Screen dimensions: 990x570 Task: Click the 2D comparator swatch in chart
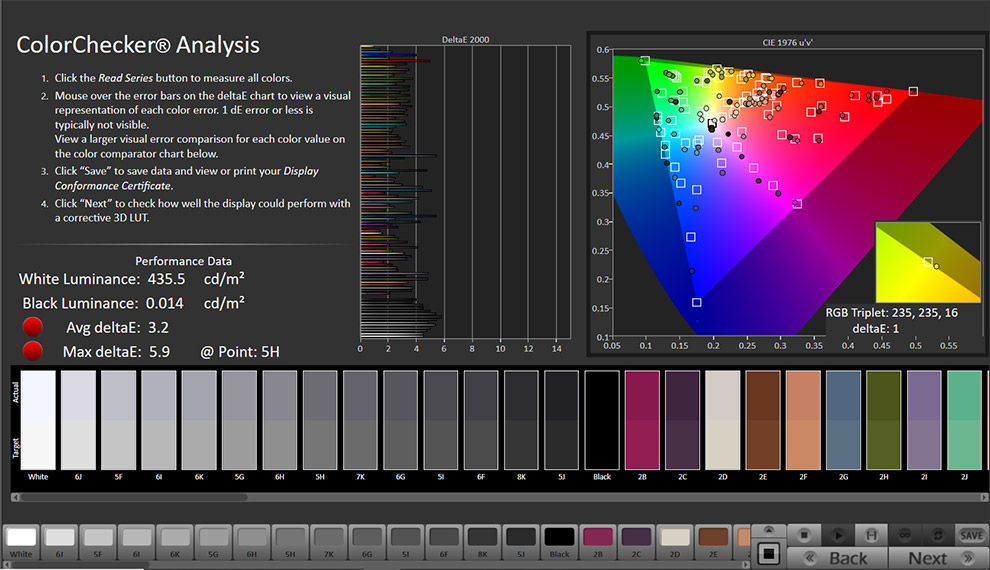pyautogui.click(x=722, y=420)
